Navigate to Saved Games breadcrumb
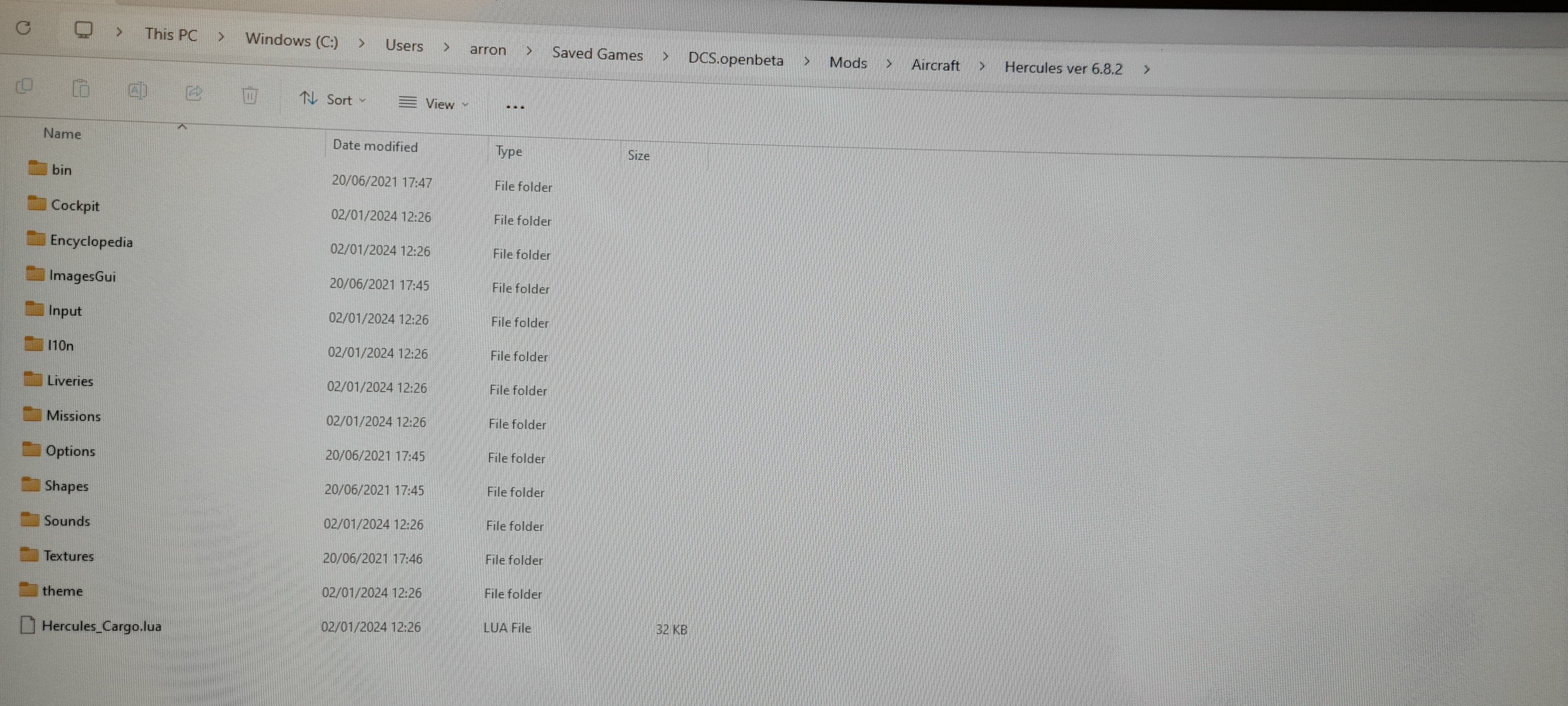The height and width of the screenshot is (706, 1568). tap(597, 54)
